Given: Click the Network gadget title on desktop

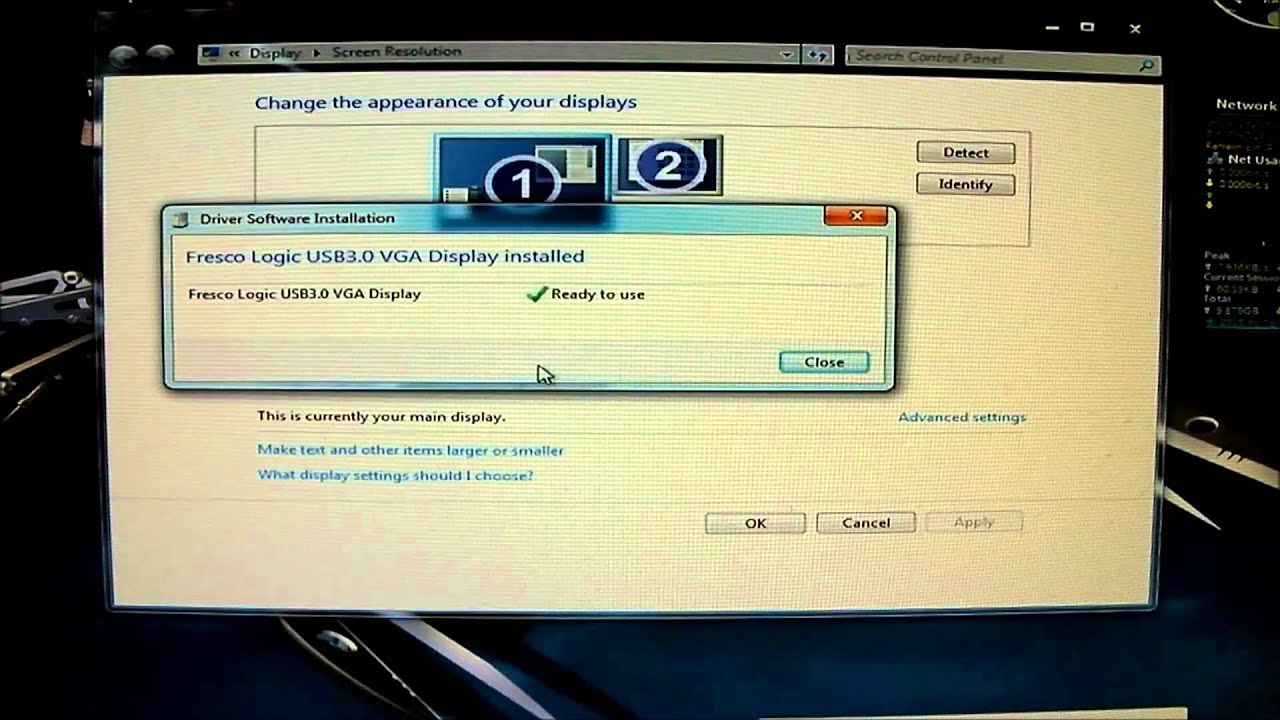Looking at the screenshot, I should tap(1246, 105).
